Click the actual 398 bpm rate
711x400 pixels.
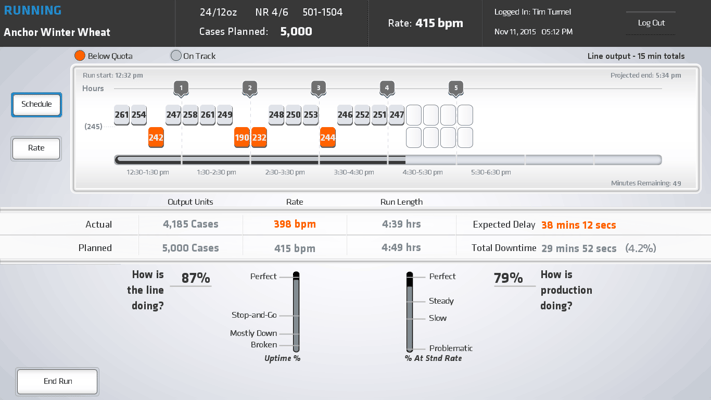click(295, 224)
